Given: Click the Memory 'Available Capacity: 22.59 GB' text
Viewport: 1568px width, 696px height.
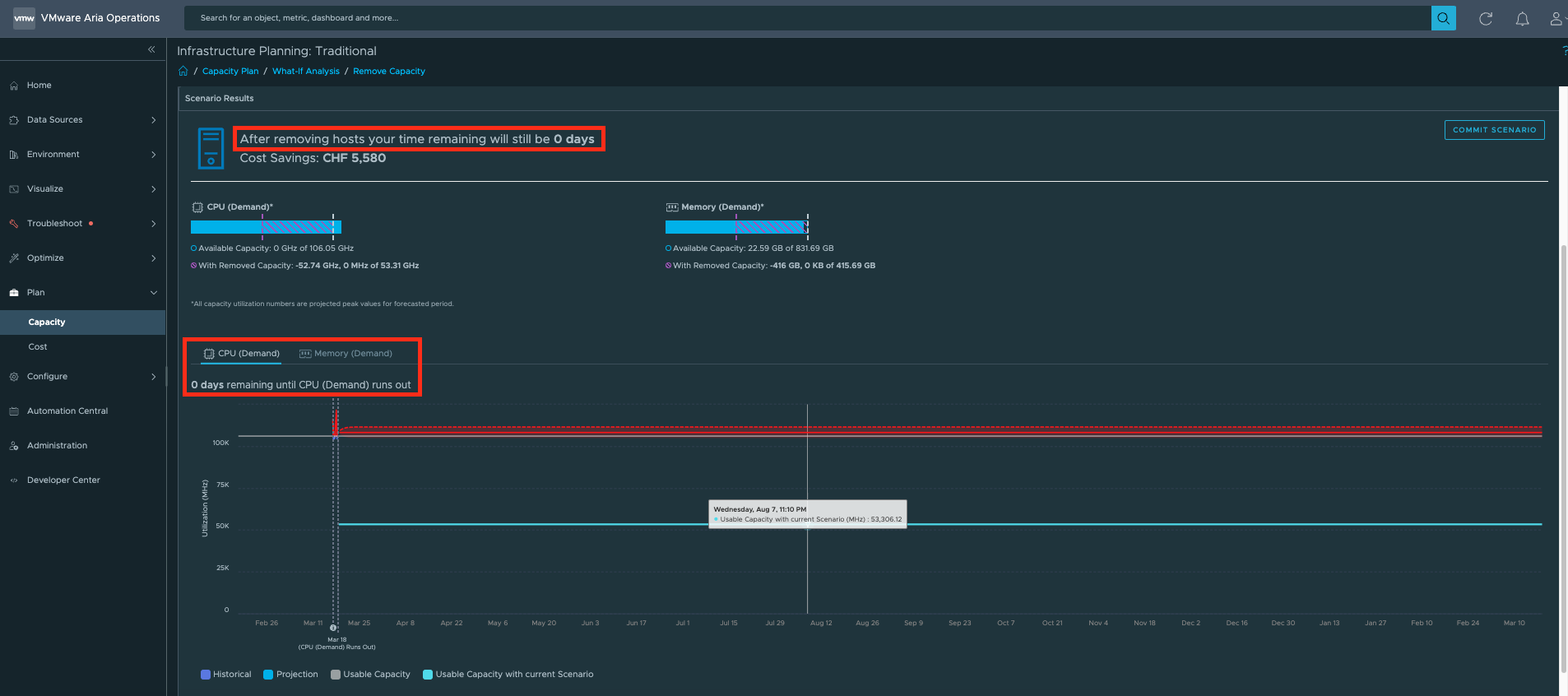Looking at the screenshot, I should (x=754, y=248).
